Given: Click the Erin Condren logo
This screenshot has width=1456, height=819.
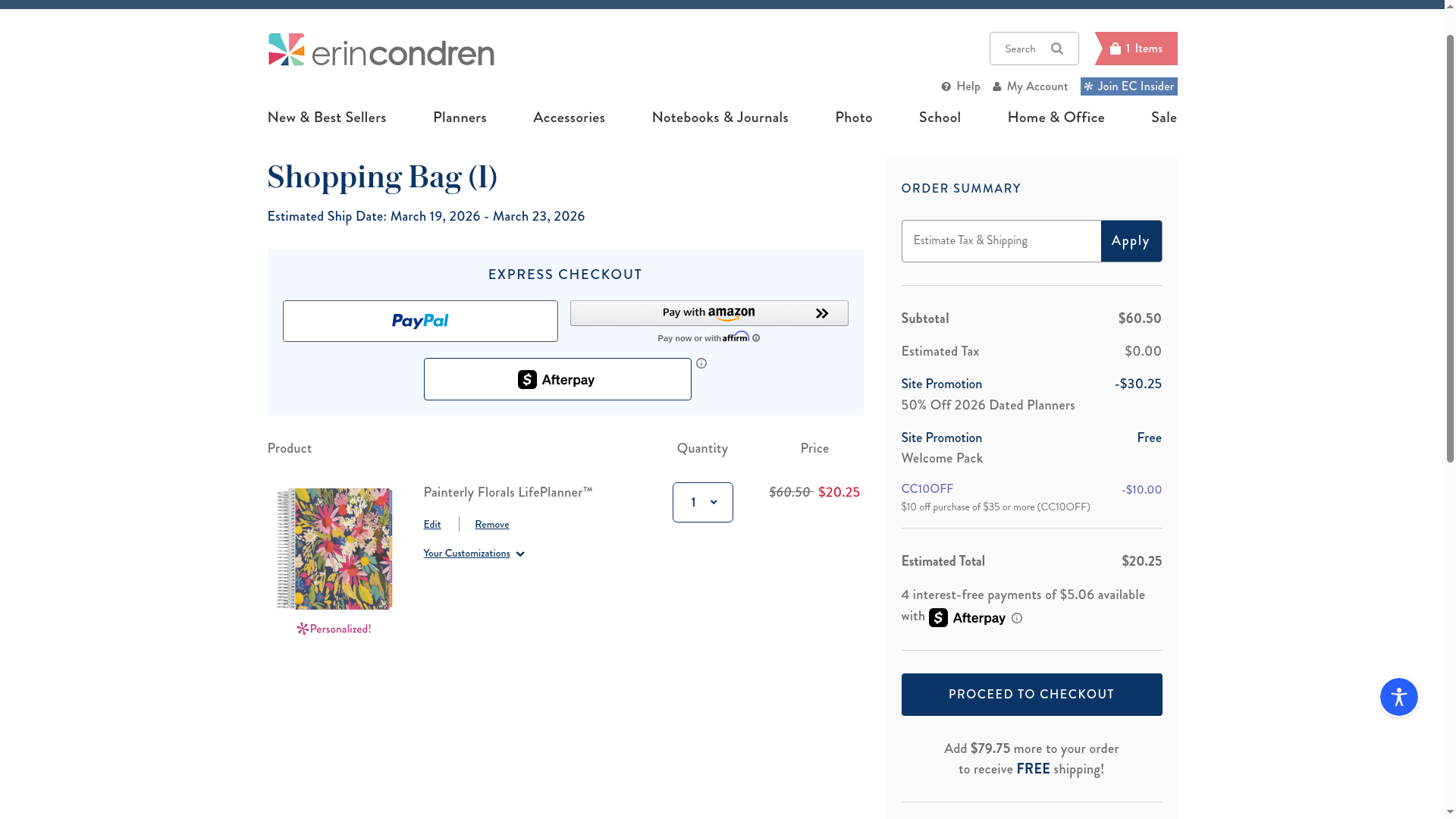Looking at the screenshot, I should [381, 50].
